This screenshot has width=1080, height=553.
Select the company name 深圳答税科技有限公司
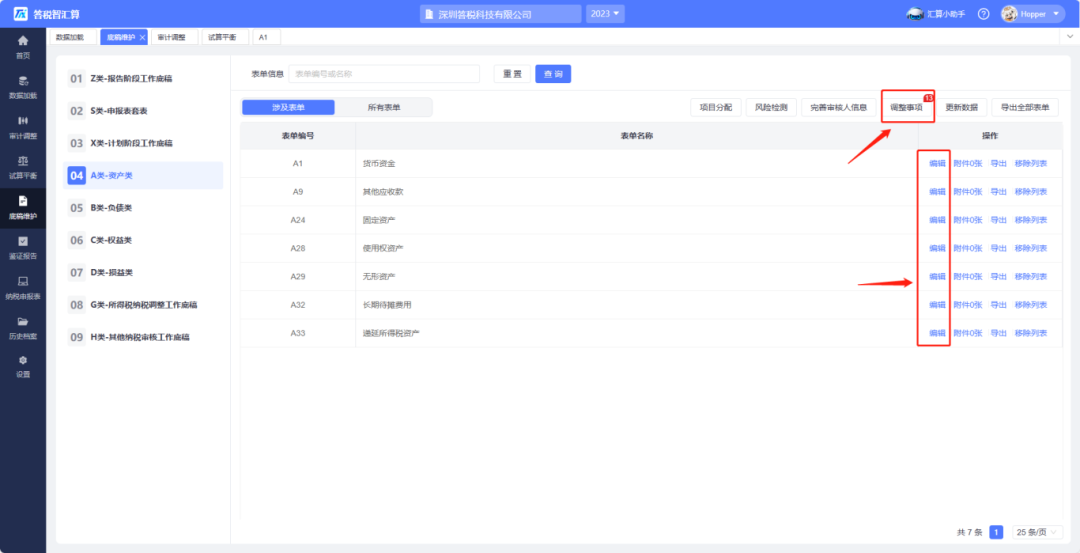(x=501, y=14)
